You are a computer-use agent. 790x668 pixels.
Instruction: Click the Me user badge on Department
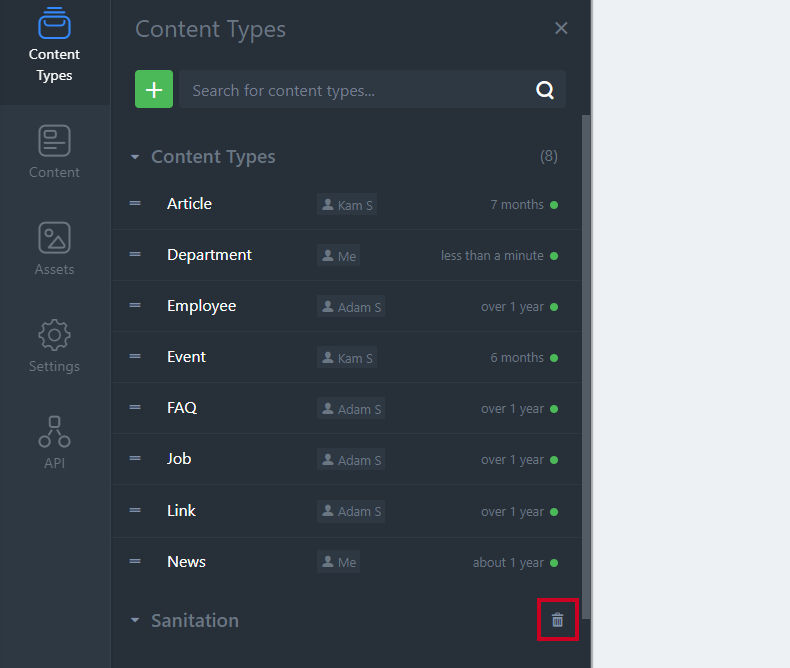pos(339,255)
